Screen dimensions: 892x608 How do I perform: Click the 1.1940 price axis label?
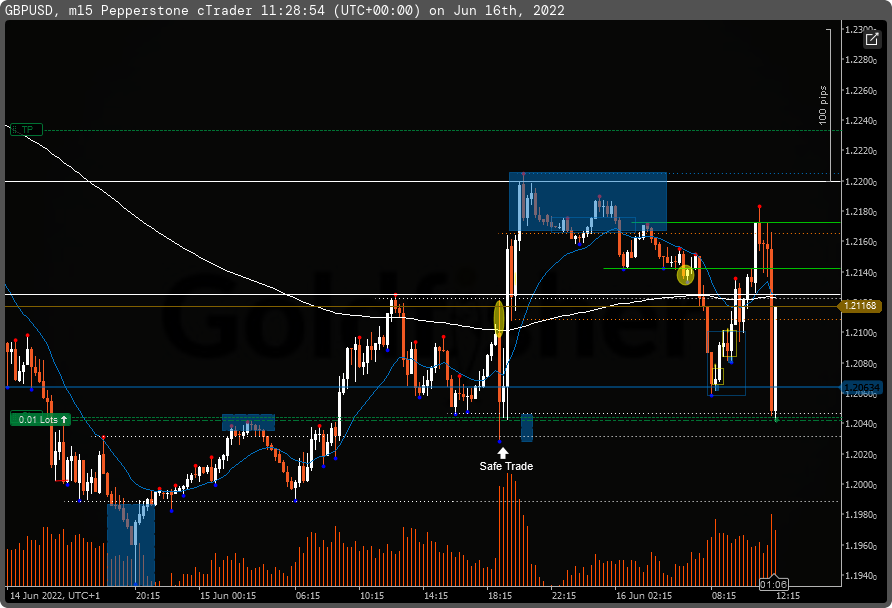(860, 576)
